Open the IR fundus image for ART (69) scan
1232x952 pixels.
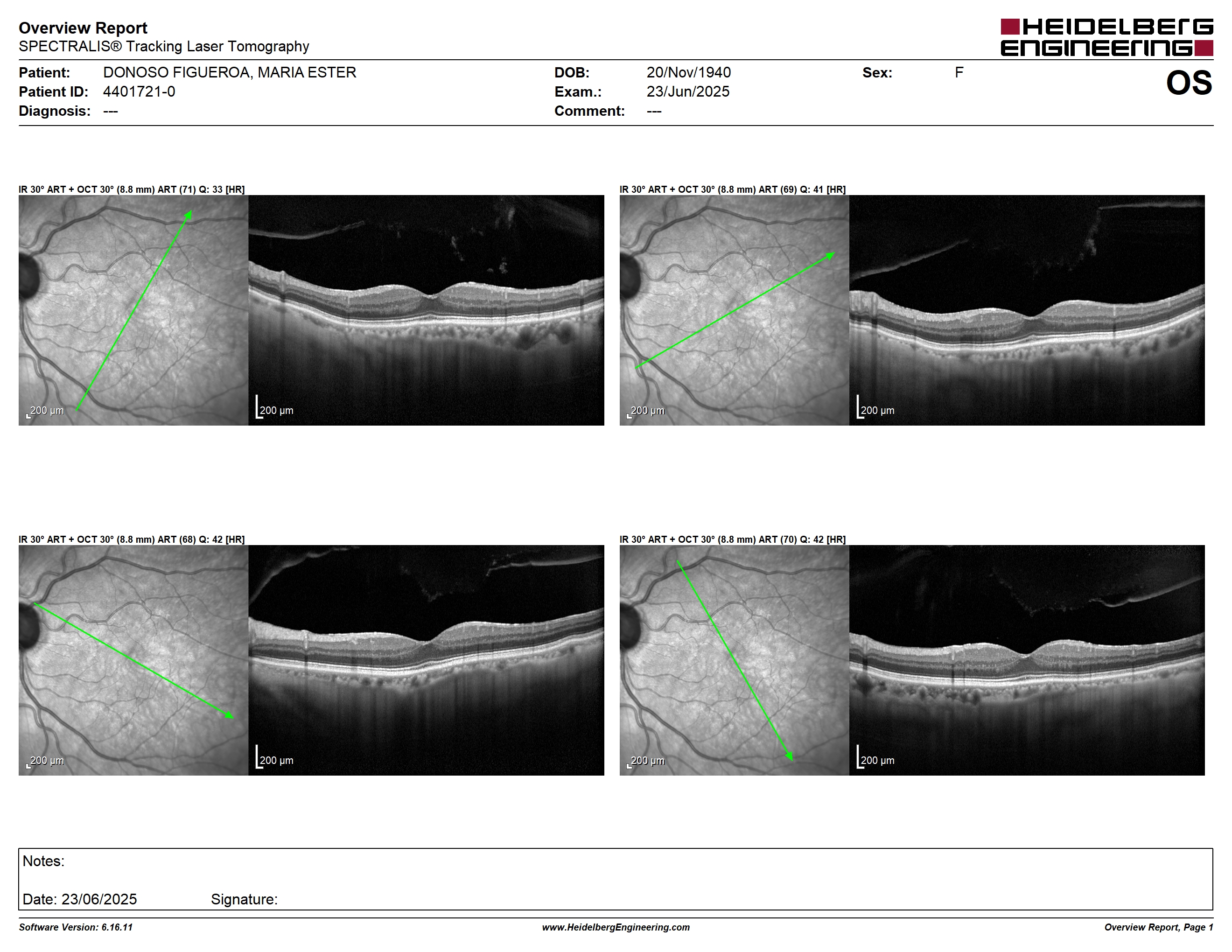click(734, 310)
